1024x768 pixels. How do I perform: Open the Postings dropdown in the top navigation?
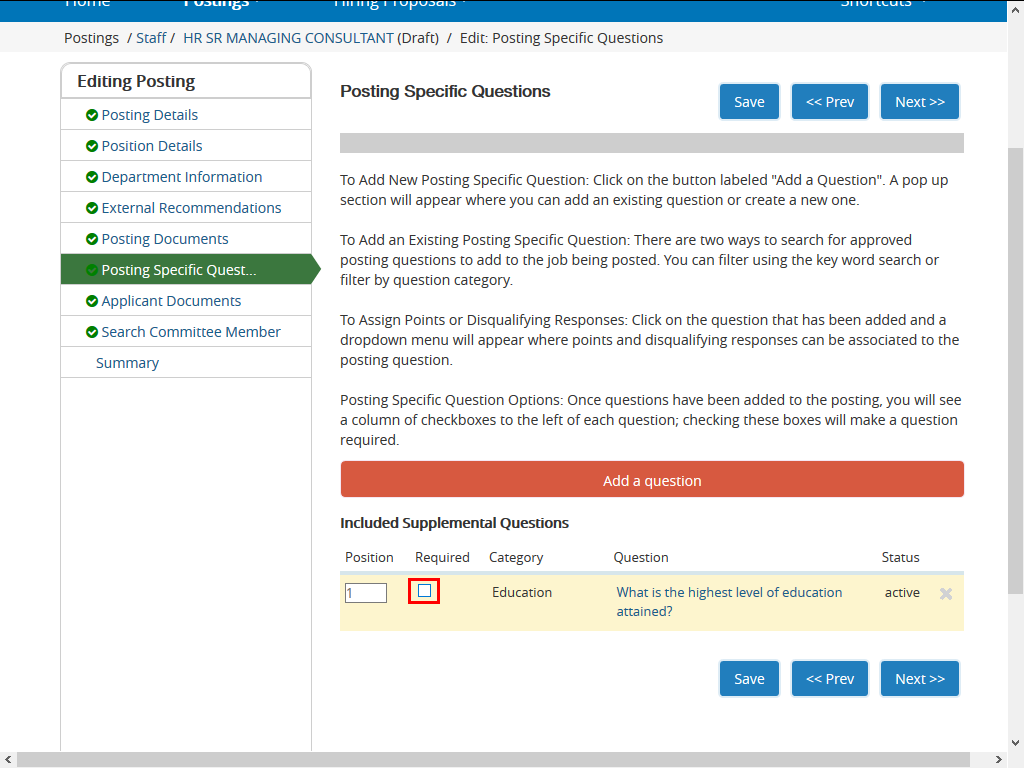pyautogui.click(x=220, y=4)
